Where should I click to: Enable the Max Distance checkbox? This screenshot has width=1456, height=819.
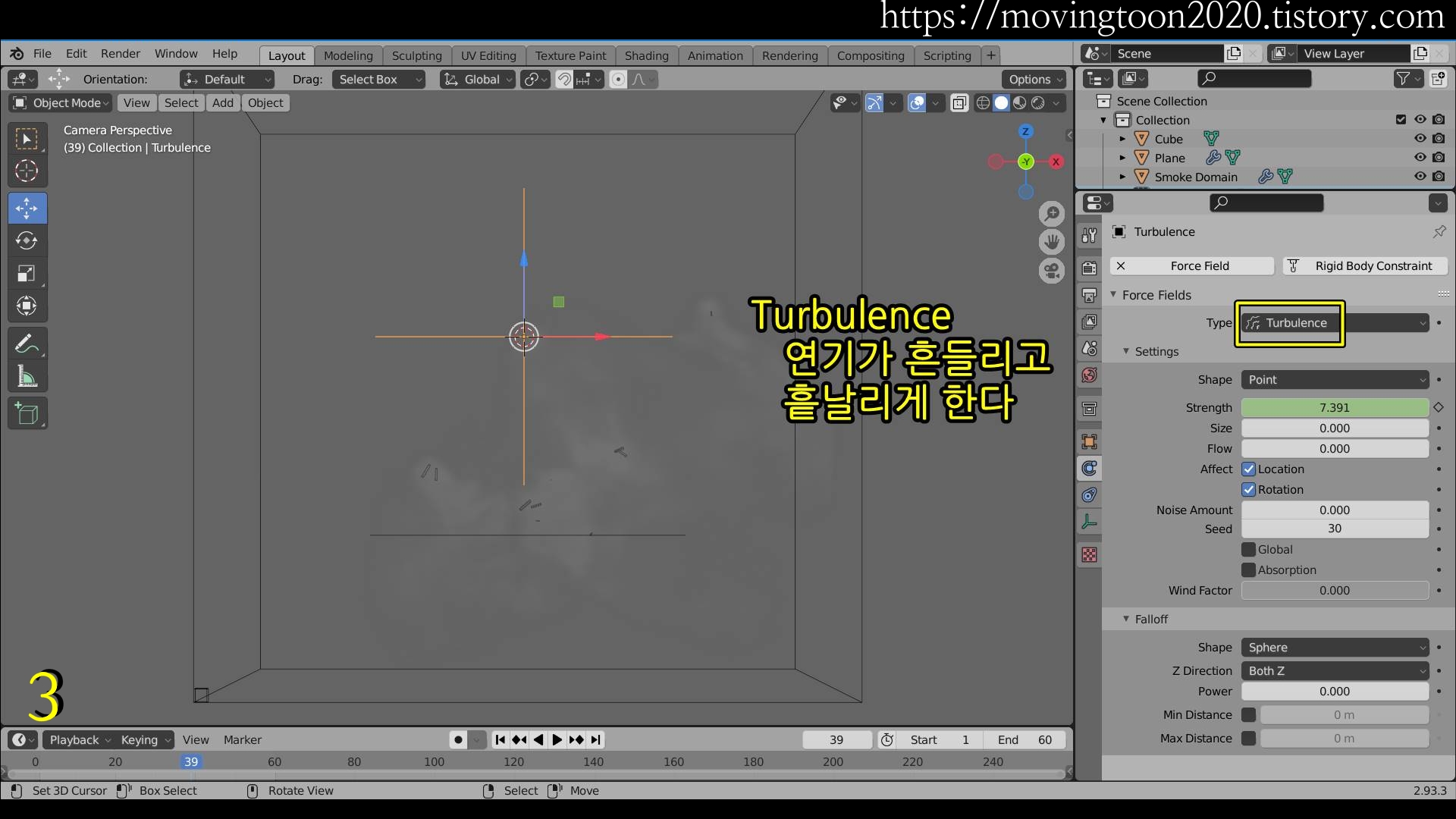coord(1249,739)
